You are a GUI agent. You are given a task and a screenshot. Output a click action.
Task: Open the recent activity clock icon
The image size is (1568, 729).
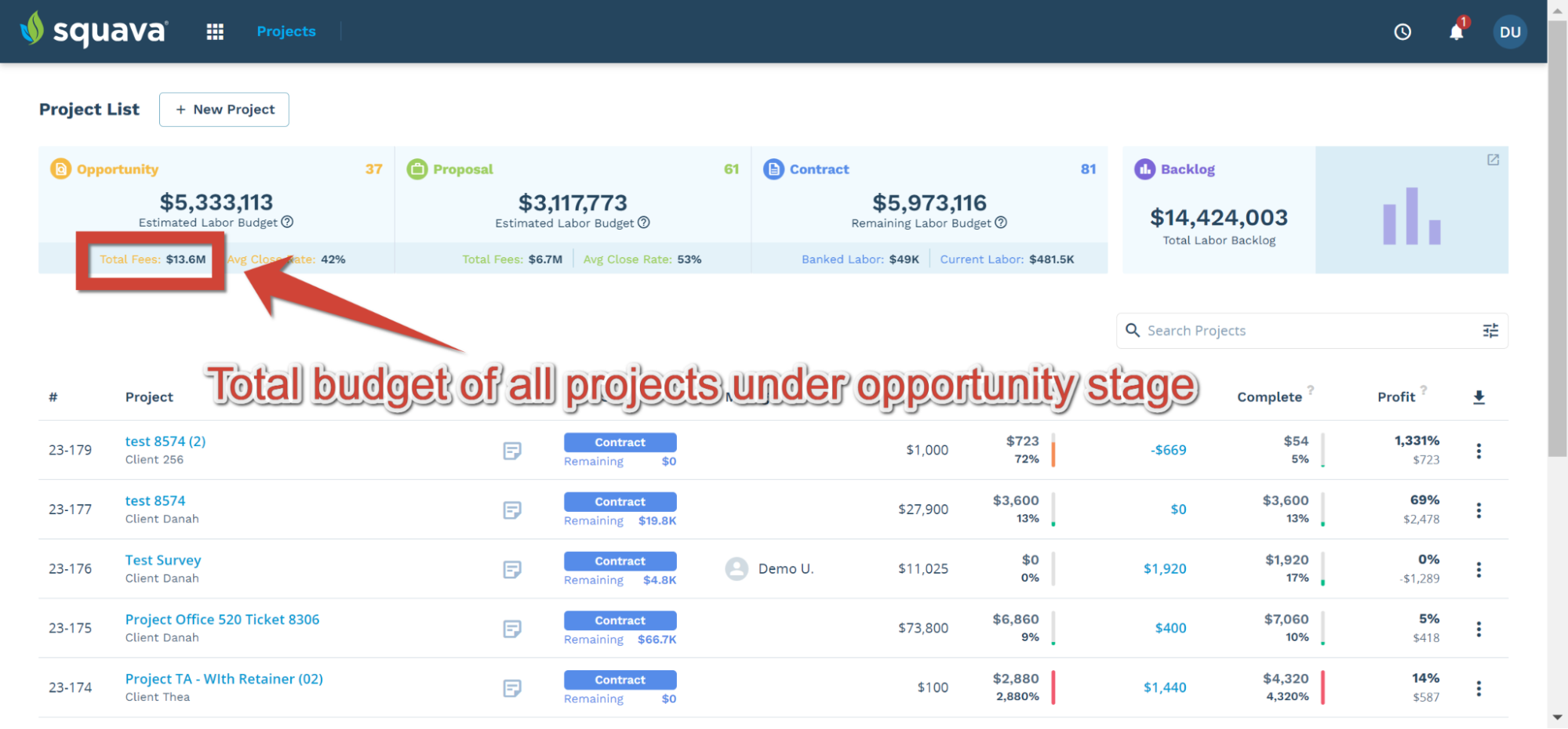click(x=1403, y=31)
